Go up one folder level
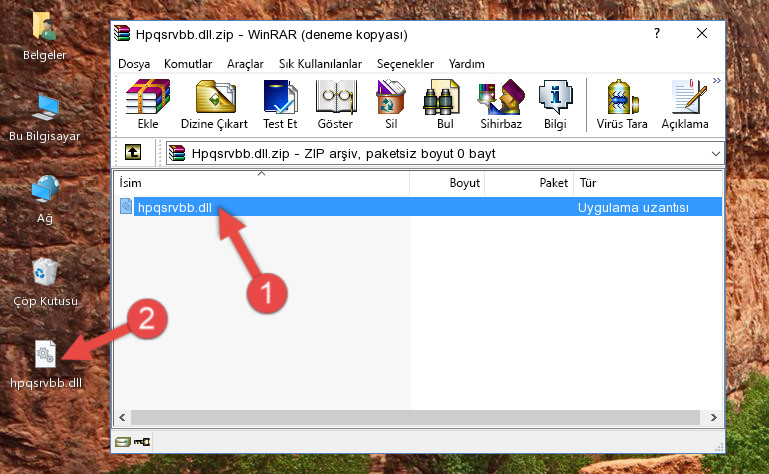 [133, 152]
